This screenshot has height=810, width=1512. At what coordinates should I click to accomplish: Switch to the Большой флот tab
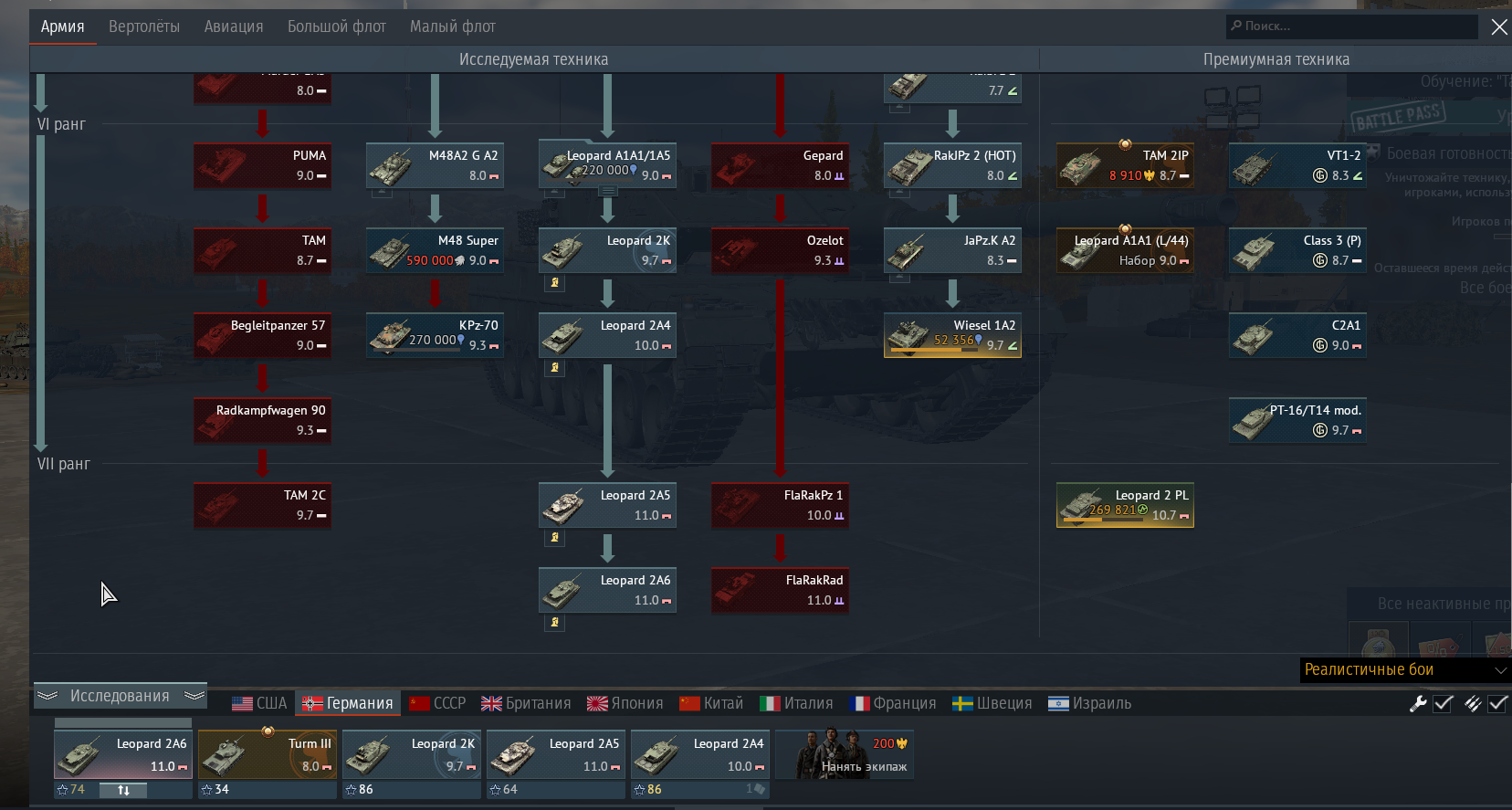click(337, 26)
